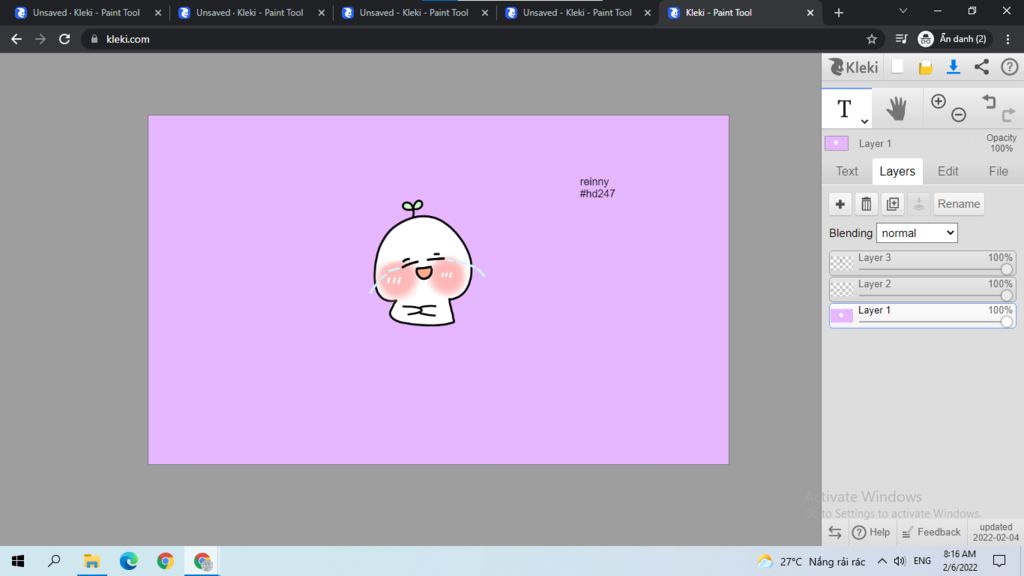
Task: Switch to the File tab
Action: click(x=998, y=171)
